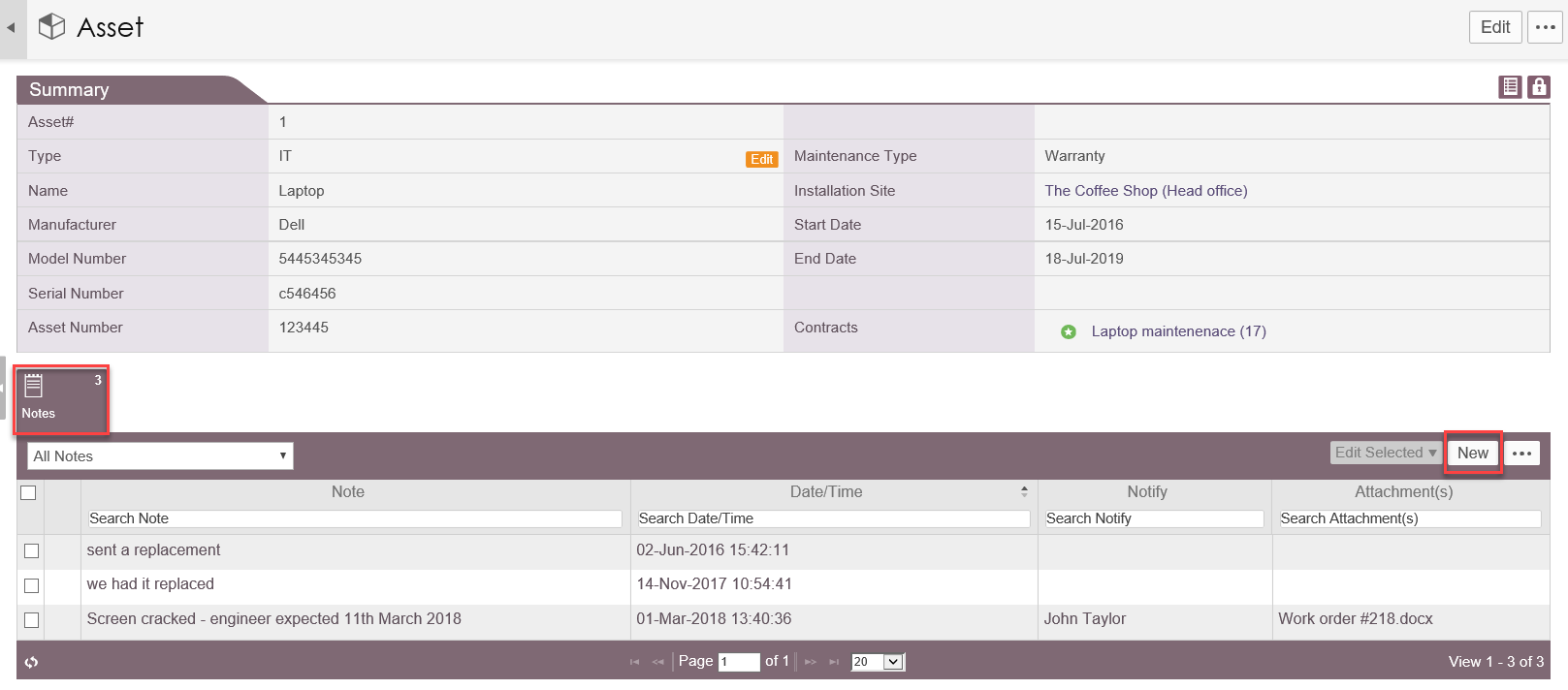Toggle the select-all notes checkbox
Viewport: 1568px width, 690px height.
pyautogui.click(x=29, y=493)
